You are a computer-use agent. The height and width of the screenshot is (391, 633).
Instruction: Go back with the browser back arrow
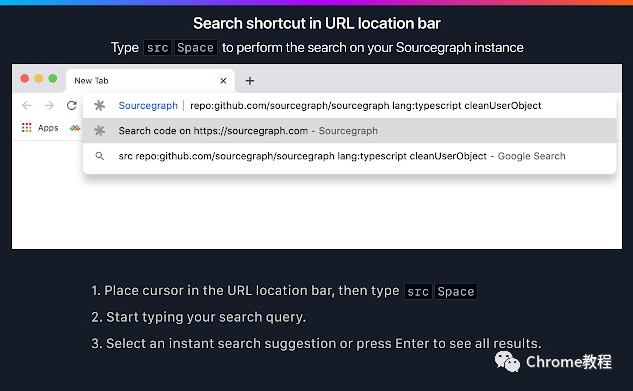pyautogui.click(x=27, y=106)
